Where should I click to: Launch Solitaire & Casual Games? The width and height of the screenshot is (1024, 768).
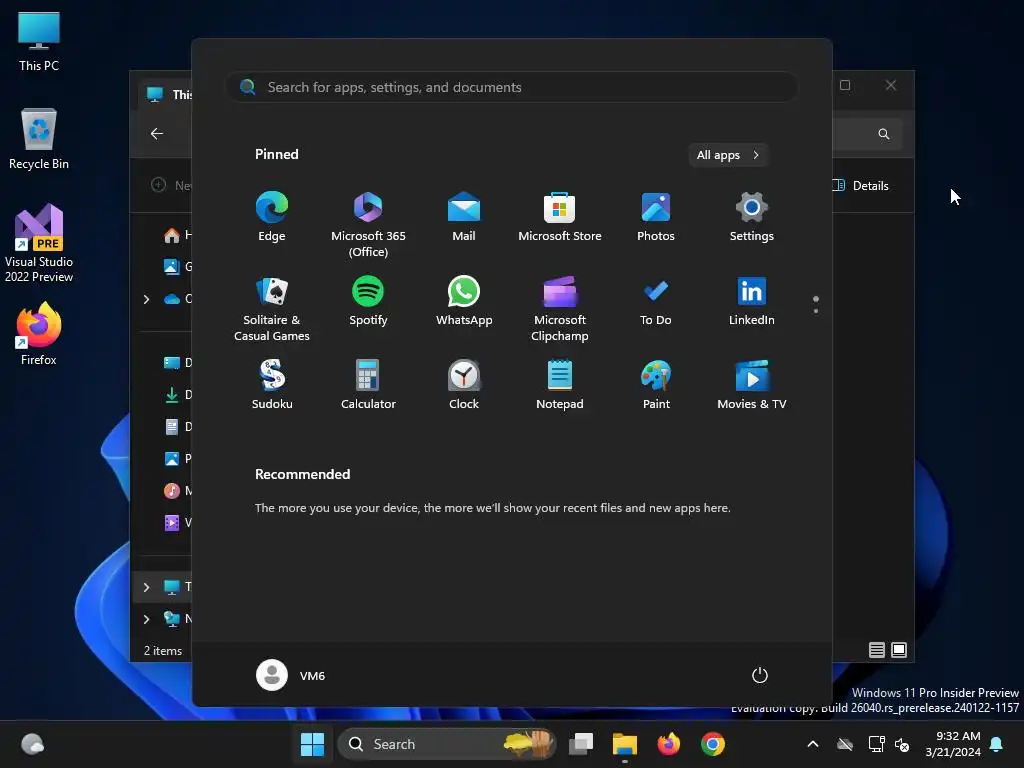[272, 309]
